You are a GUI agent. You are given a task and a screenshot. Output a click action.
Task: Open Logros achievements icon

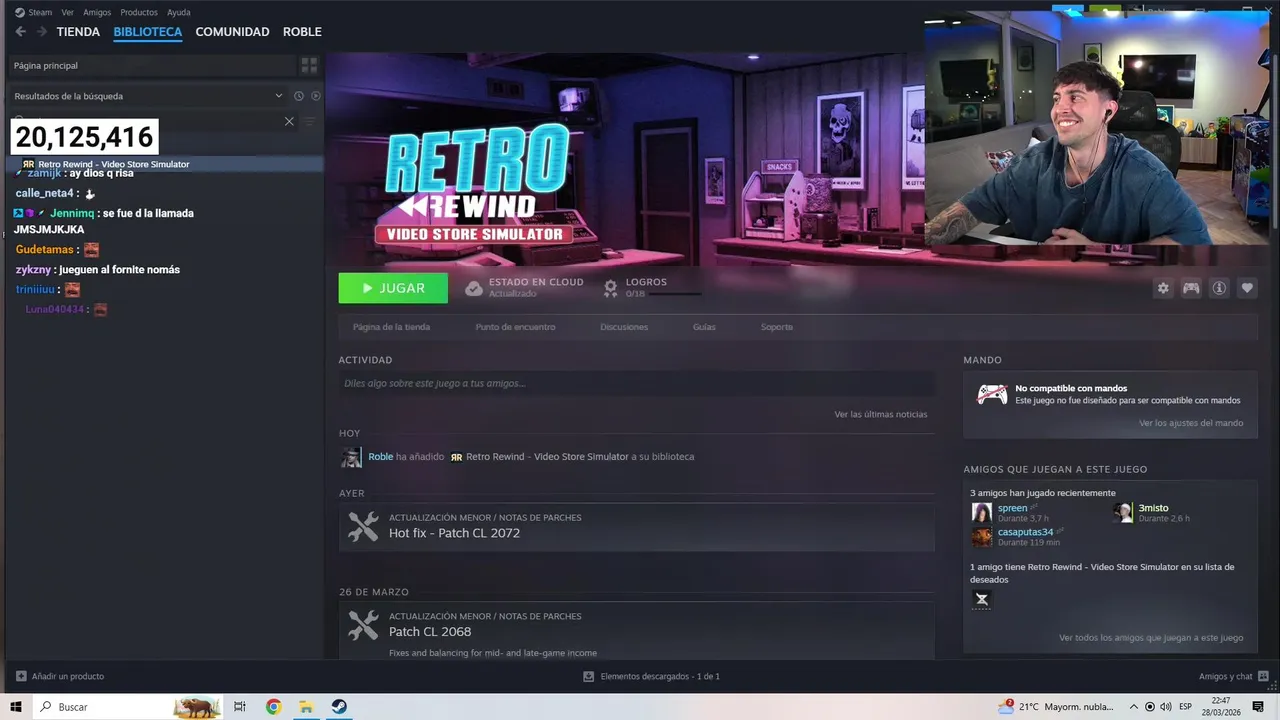[x=611, y=288]
